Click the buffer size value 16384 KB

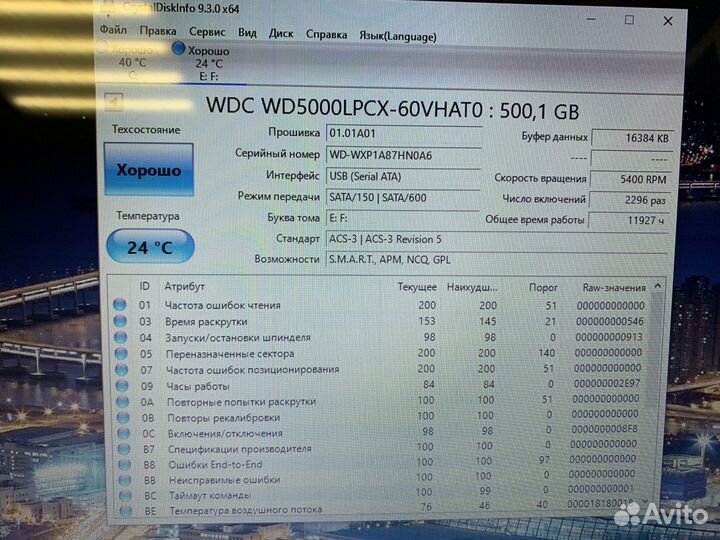tap(632, 138)
